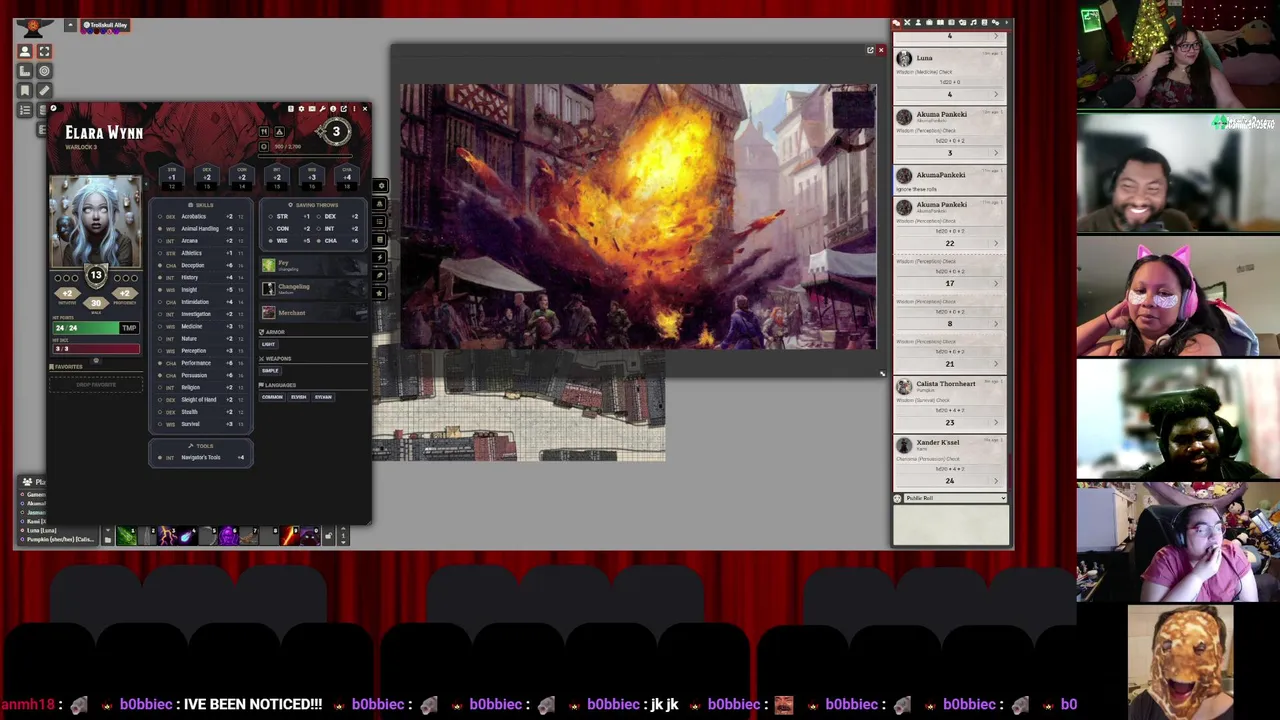
Task: Toggle WIS saving throw proficiency
Action: click(x=270, y=241)
